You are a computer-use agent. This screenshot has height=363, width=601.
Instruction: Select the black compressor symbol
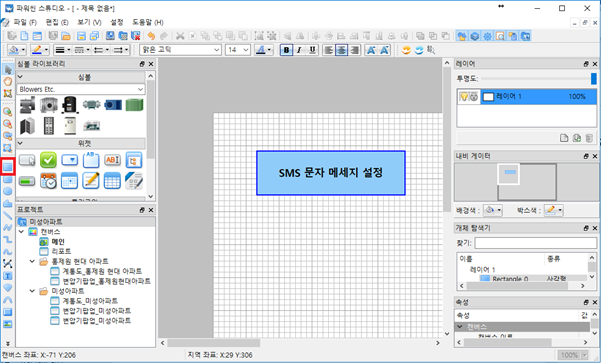[70, 104]
